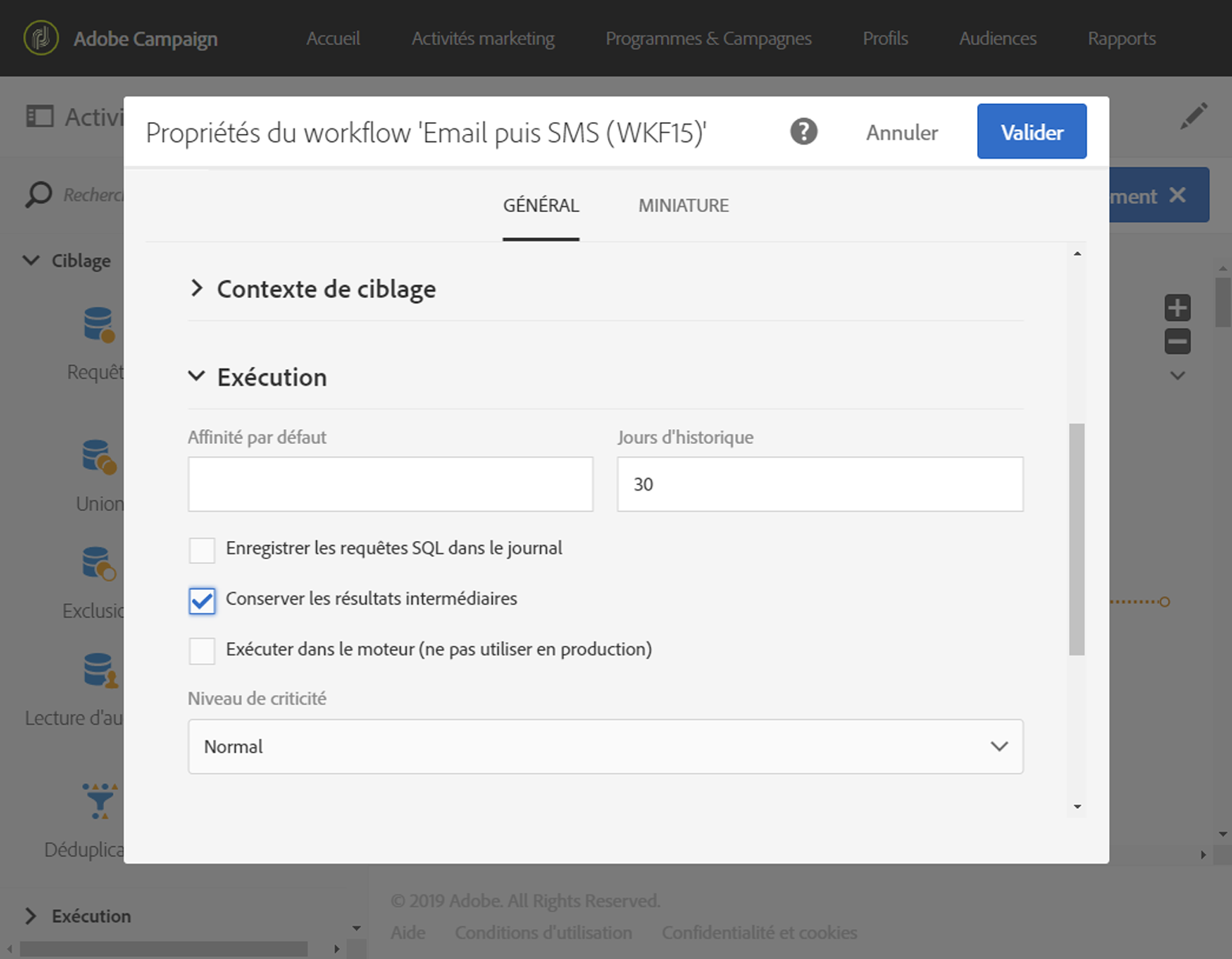Click the Valider button

tap(1031, 132)
